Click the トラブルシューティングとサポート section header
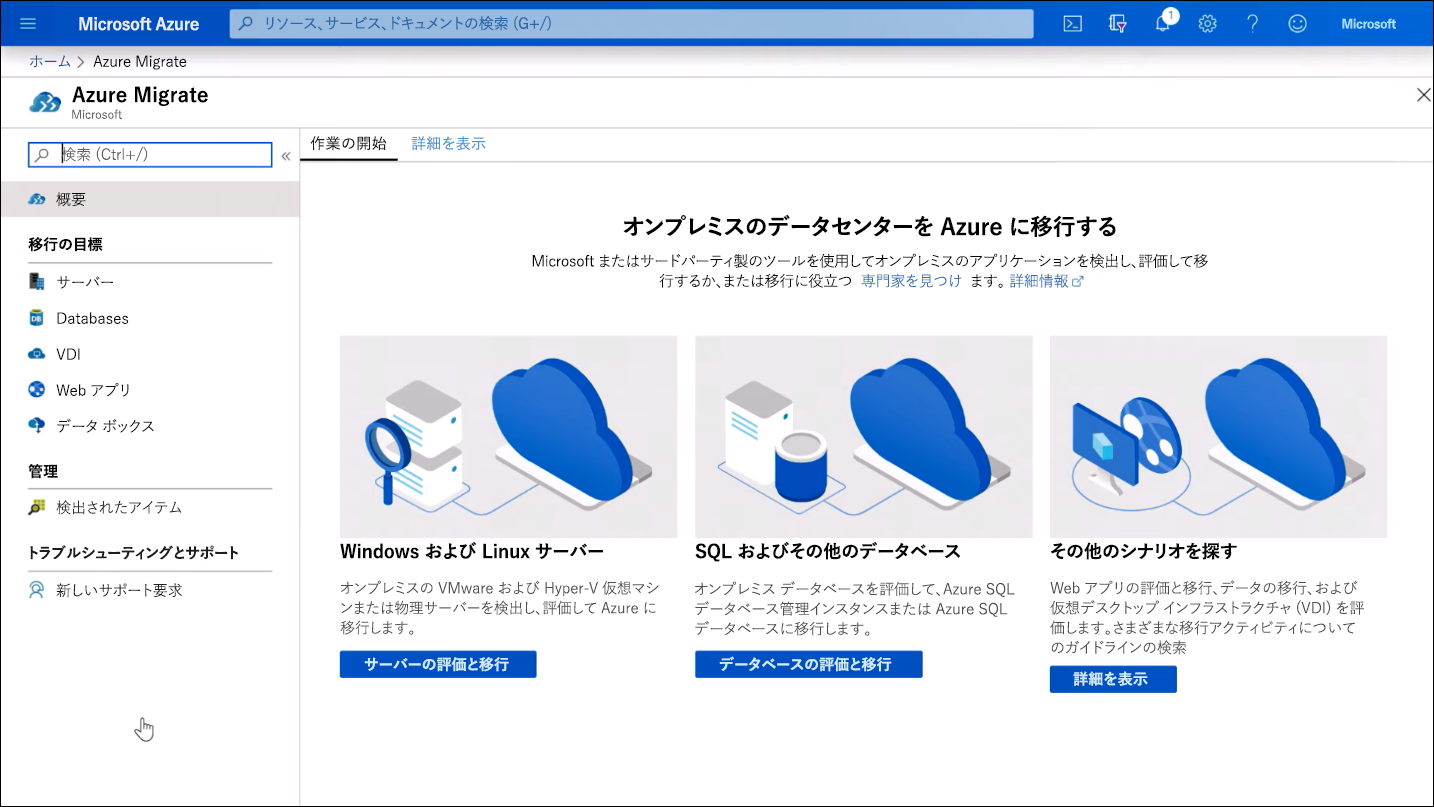The image size is (1434, 807). (134, 553)
